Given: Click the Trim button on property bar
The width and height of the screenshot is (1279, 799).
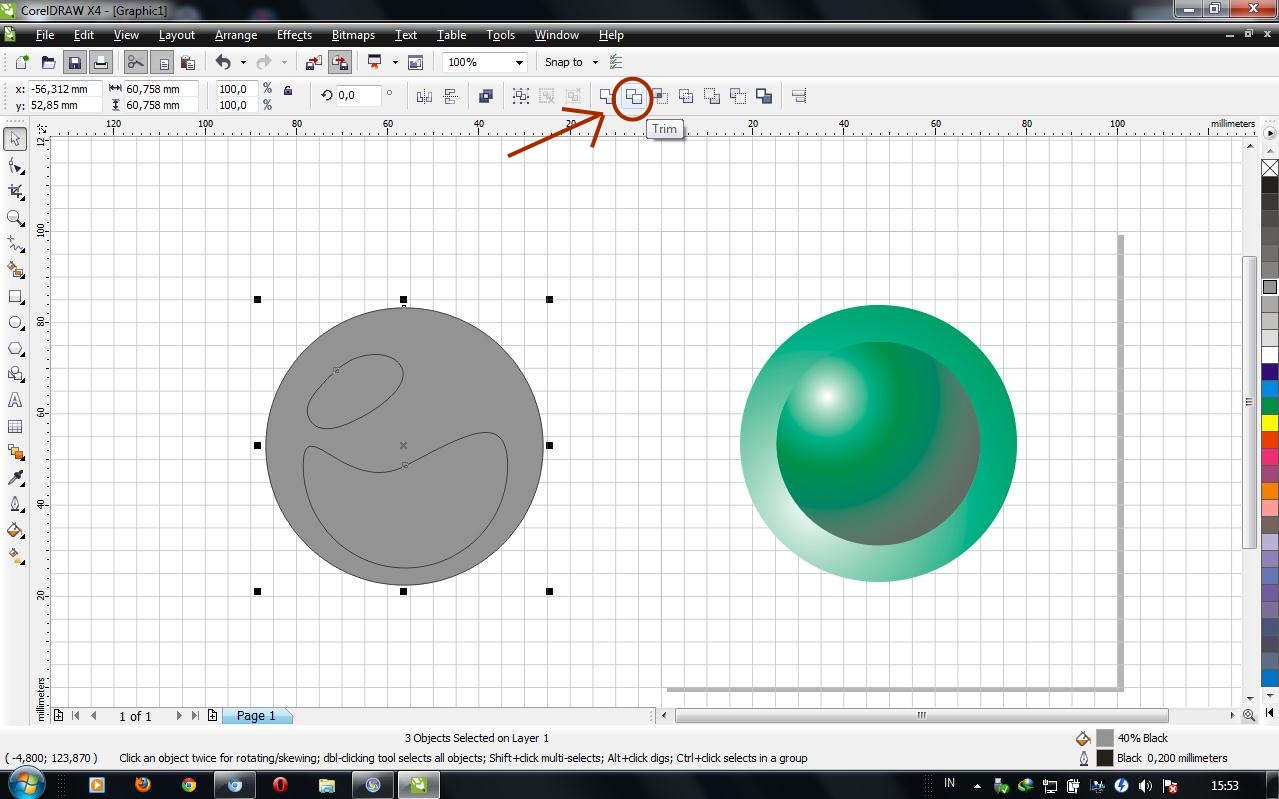Looking at the screenshot, I should [633, 96].
